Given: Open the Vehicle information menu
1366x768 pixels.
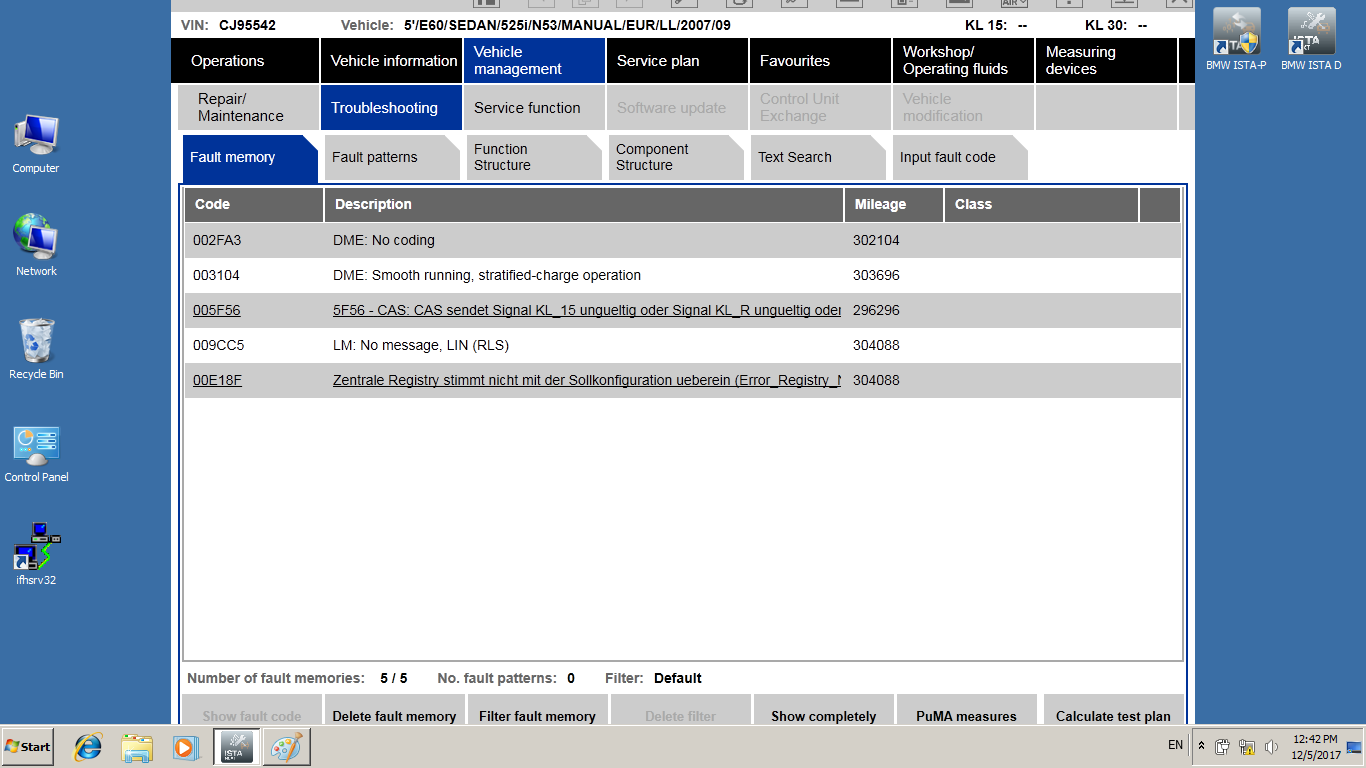Looking at the screenshot, I should (x=393, y=61).
